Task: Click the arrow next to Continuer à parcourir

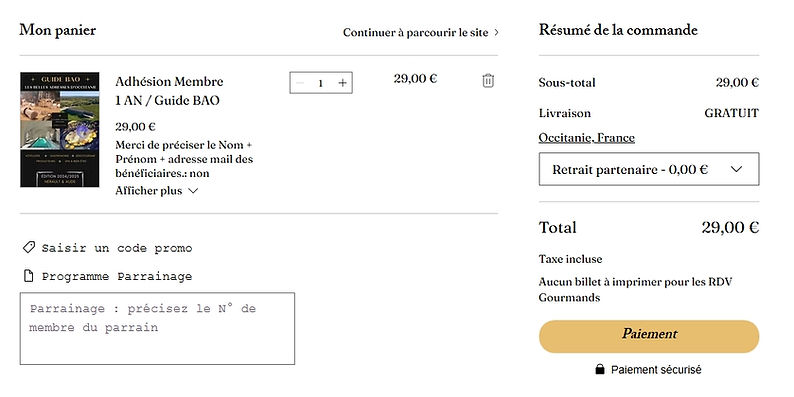Action: 496,32
